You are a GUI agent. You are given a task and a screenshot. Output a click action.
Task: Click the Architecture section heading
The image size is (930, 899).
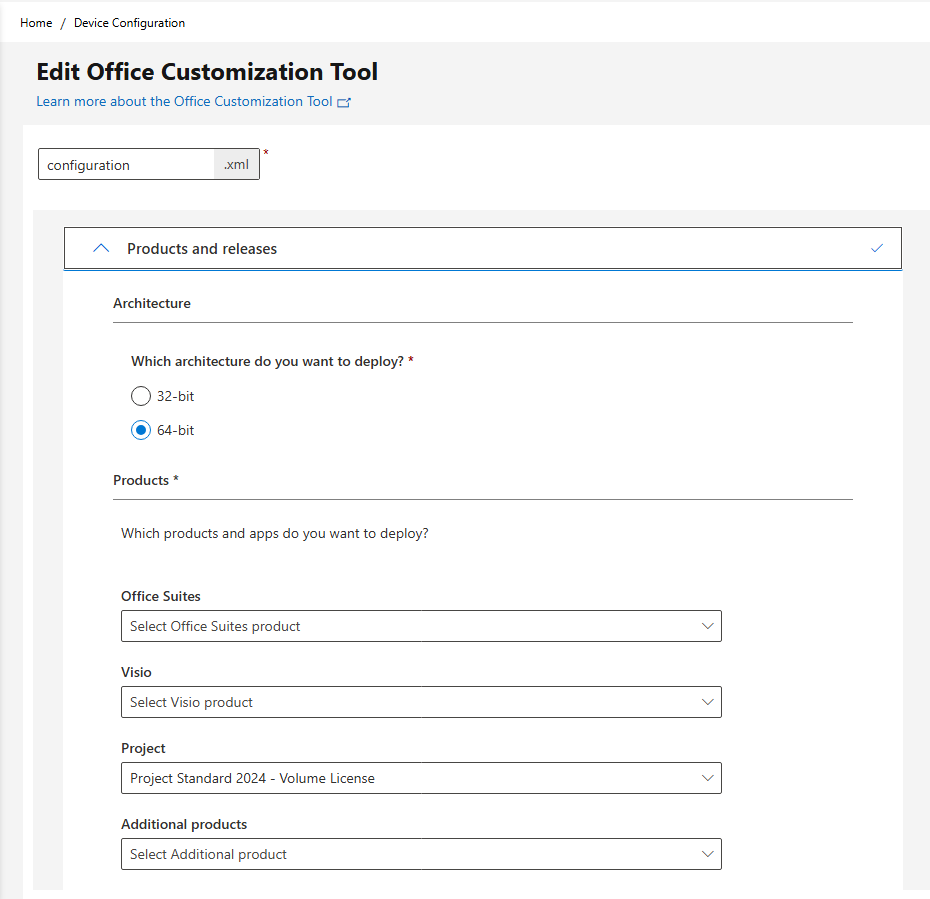pyautogui.click(x=152, y=303)
